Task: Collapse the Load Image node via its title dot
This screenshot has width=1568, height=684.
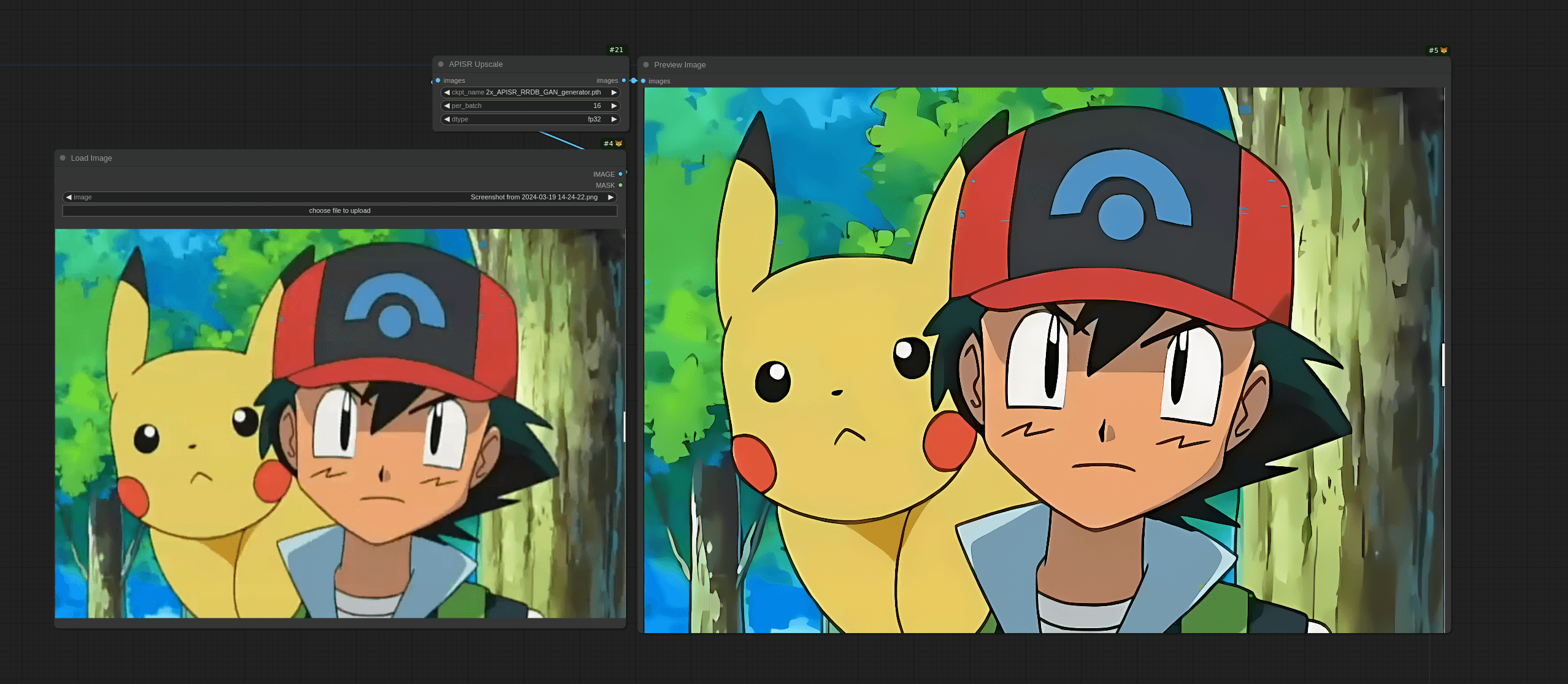Action: pyautogui.click(x=63, y=158)
